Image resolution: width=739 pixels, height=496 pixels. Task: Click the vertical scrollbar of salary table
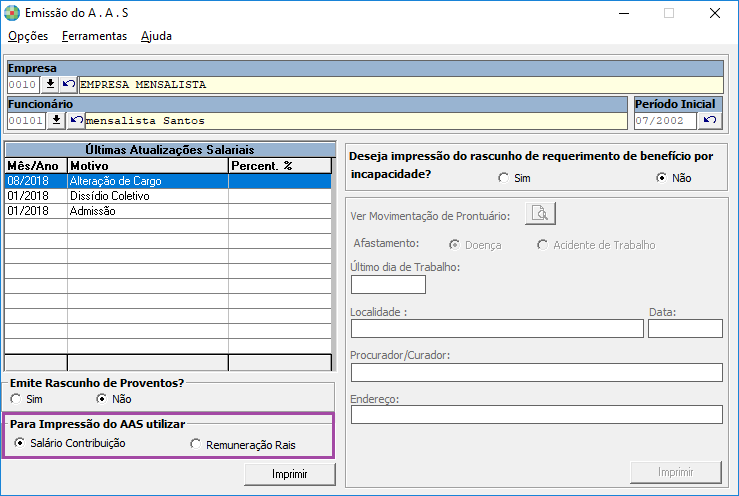pyautogui.click(x=334, y=264)
